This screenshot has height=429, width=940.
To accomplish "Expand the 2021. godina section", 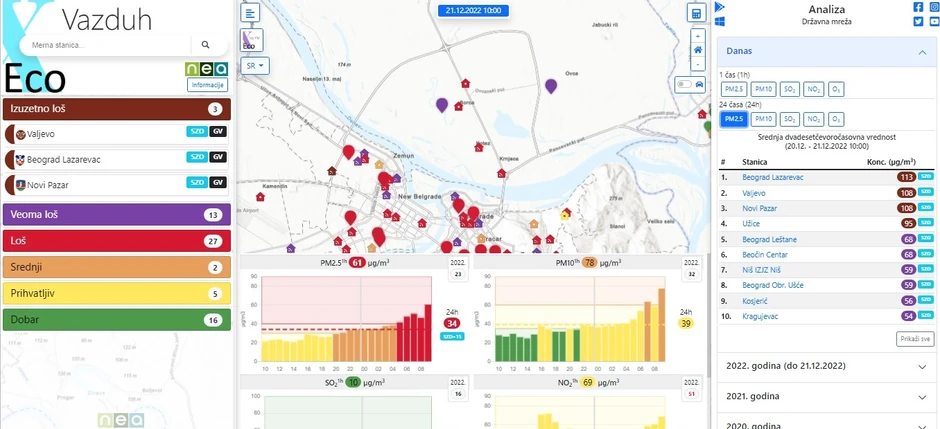I will [x=826, y=397].
